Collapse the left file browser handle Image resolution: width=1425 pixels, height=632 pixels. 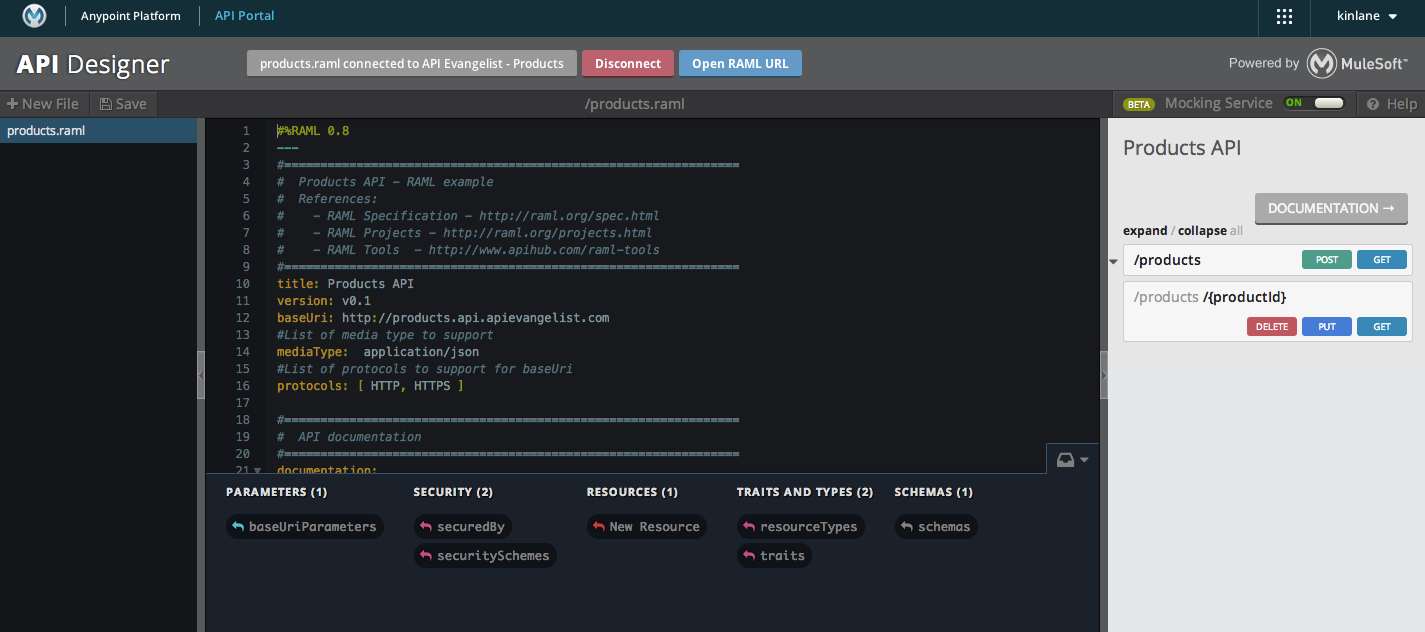point(201,375)
